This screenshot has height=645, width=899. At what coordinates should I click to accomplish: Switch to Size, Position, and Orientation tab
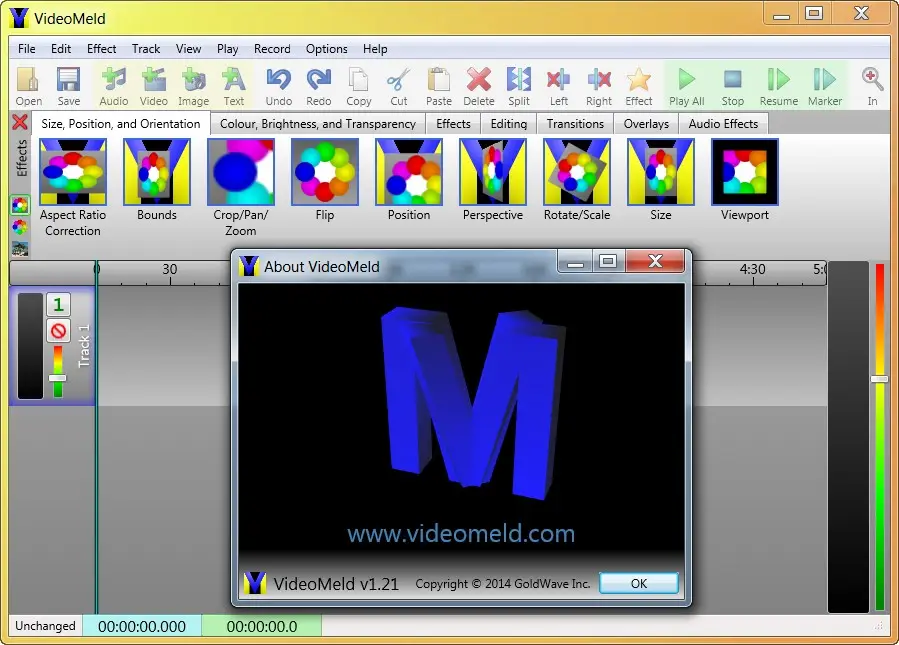pyautogui.click(x=120, y=124)
